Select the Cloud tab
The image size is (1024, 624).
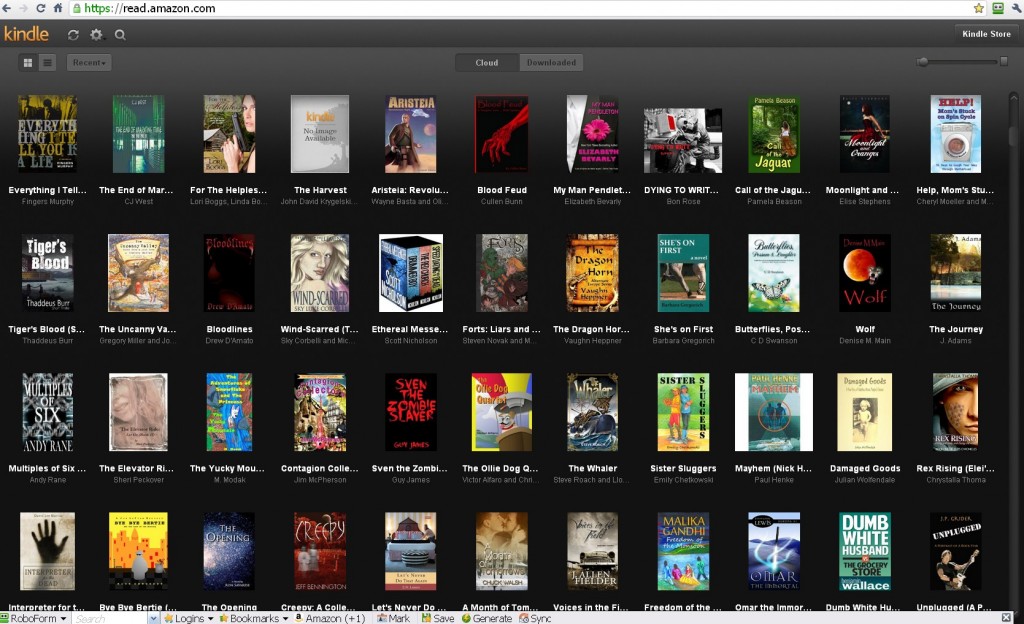(x=487, y=63)
